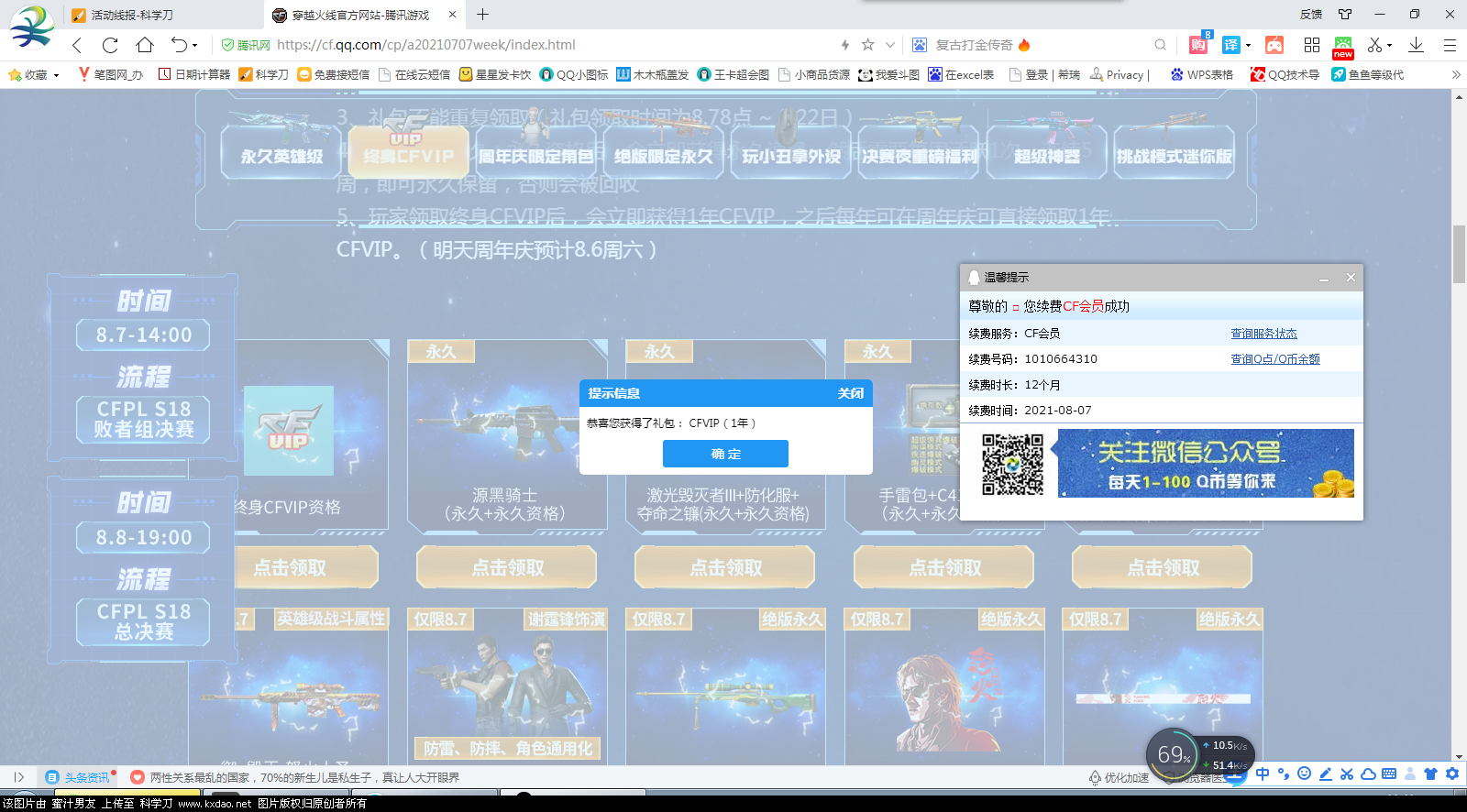Select the 挑战模式迷你版 category tab
The image size is (1467, 812).
[x=1175, y=151]
